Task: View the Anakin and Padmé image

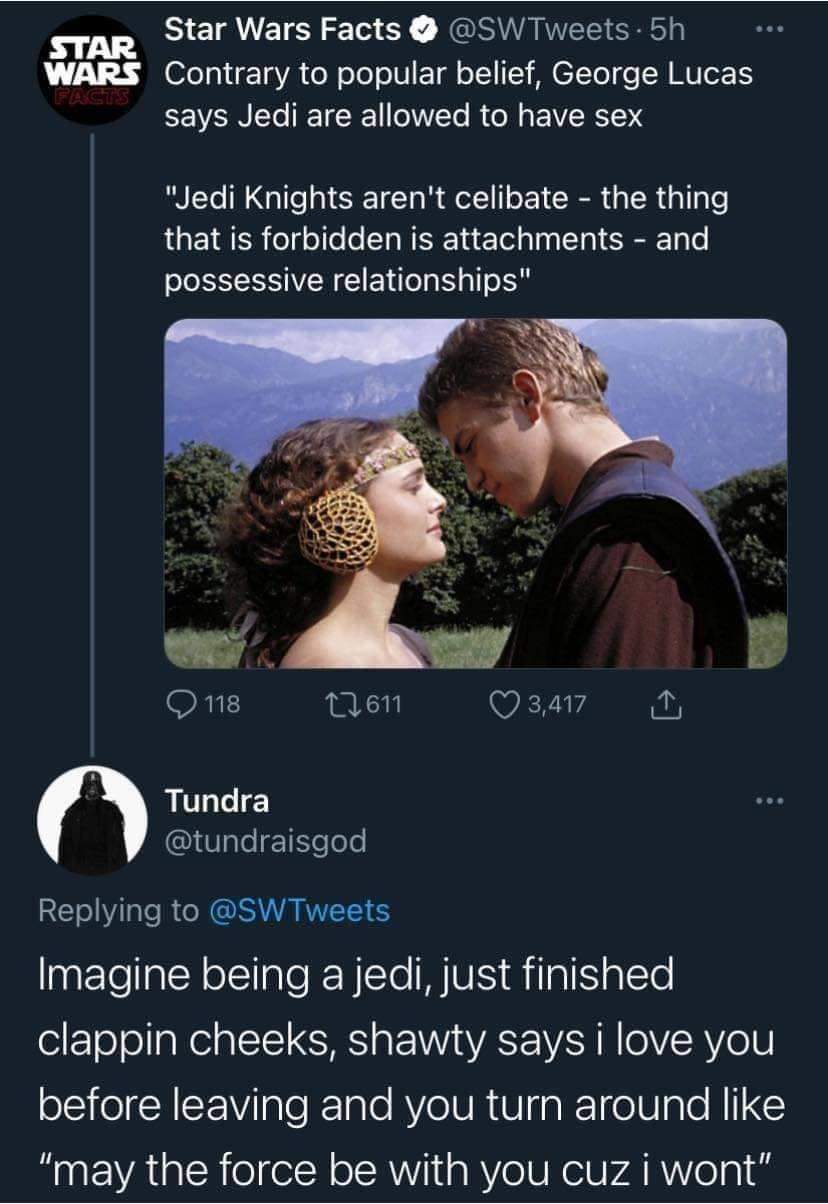Action: (x=476, y=493)
